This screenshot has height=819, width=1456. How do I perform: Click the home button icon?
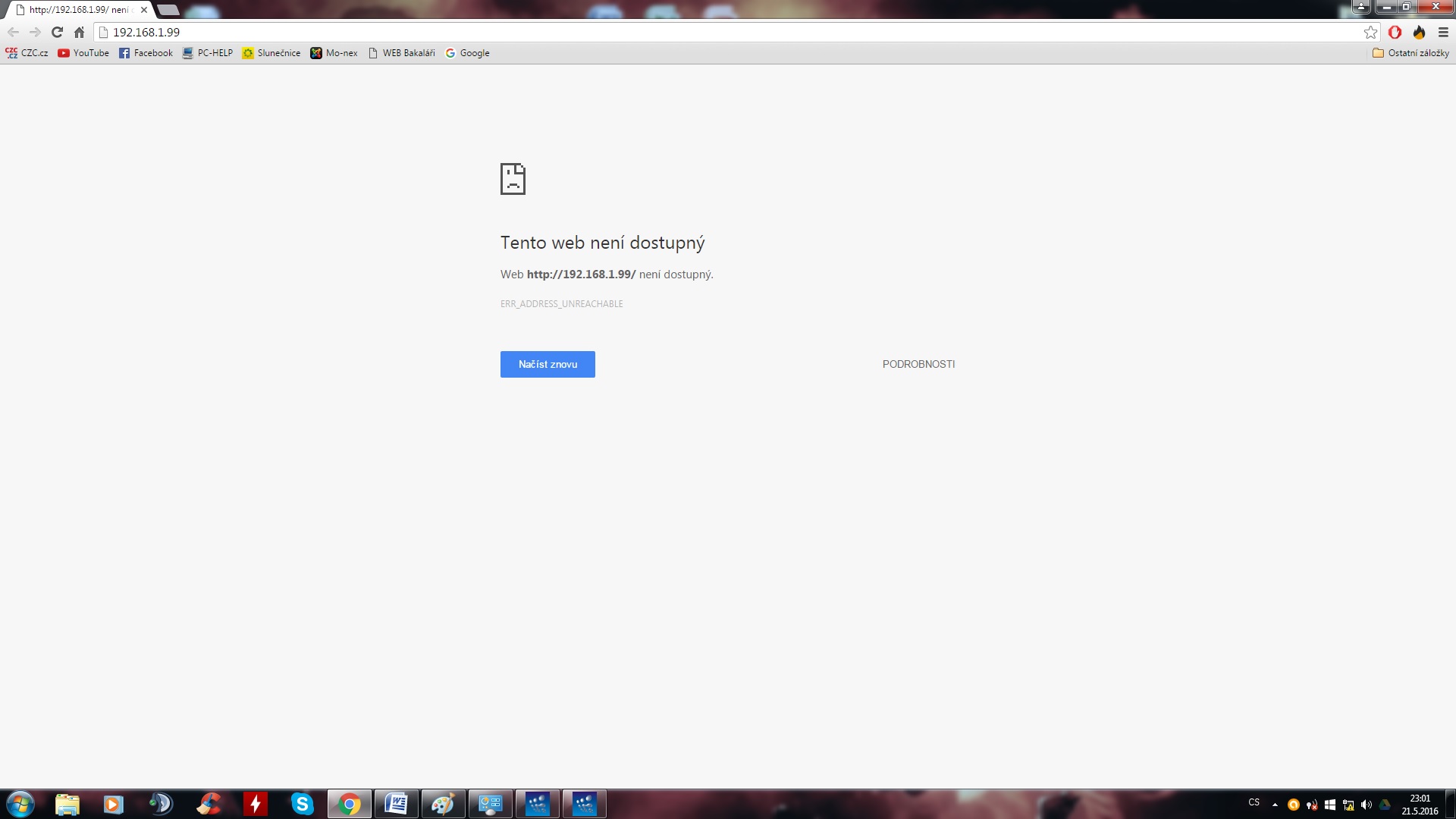click(79, 32)
